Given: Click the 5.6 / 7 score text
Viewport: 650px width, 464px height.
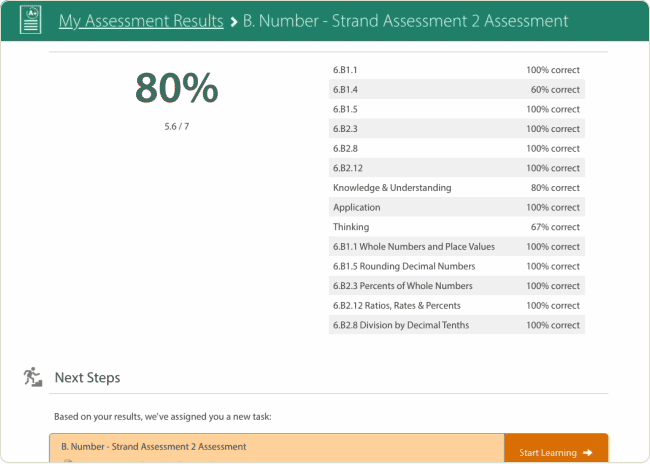Looking at the screenshot, I should 176,127.
